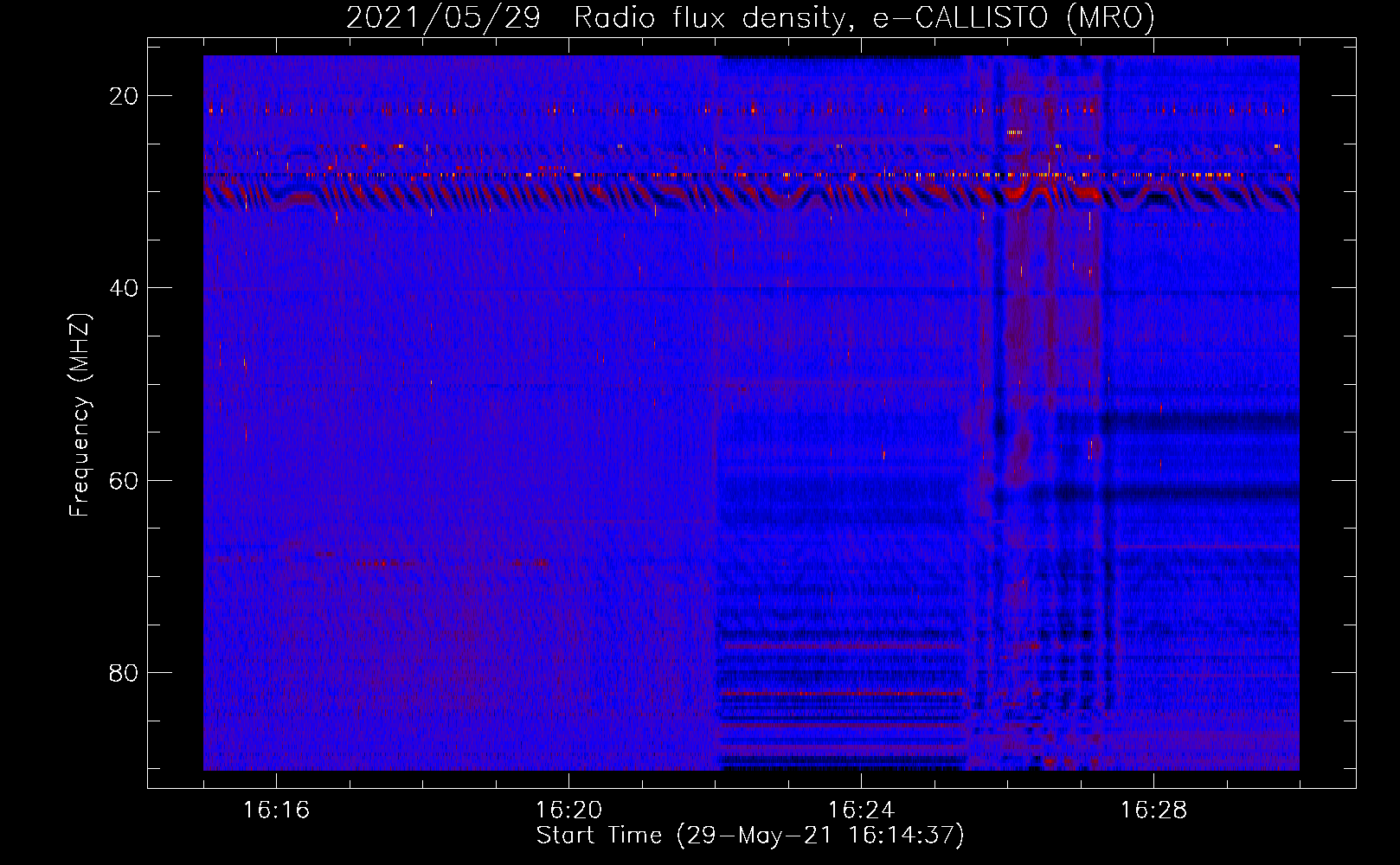The image size is (1400, 865).
Task: Click the 16:16 time tick label
Action: pos(276,811)
